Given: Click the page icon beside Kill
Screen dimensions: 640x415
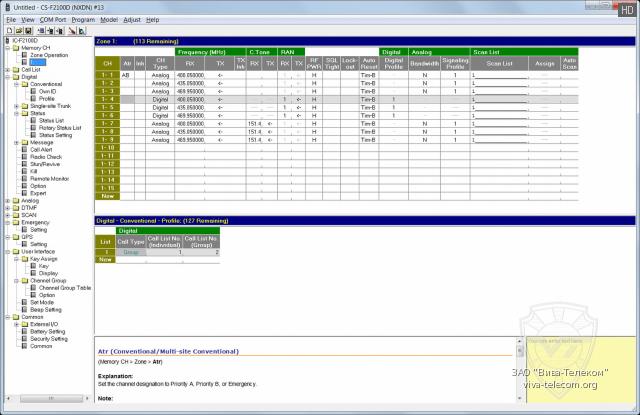Looking at the screenshot, I should [x=24, y=171].
